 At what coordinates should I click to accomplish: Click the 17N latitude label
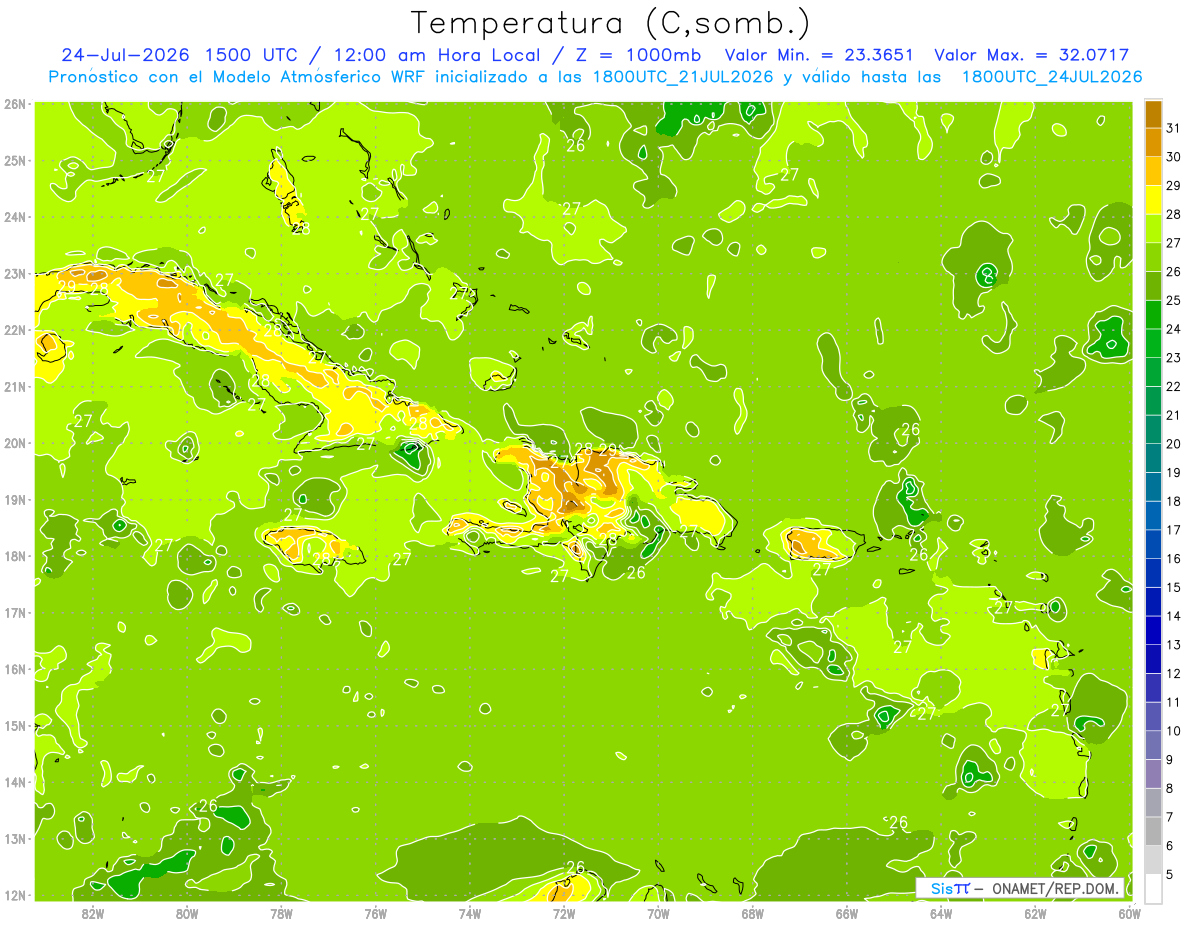(x=14, y=612)
